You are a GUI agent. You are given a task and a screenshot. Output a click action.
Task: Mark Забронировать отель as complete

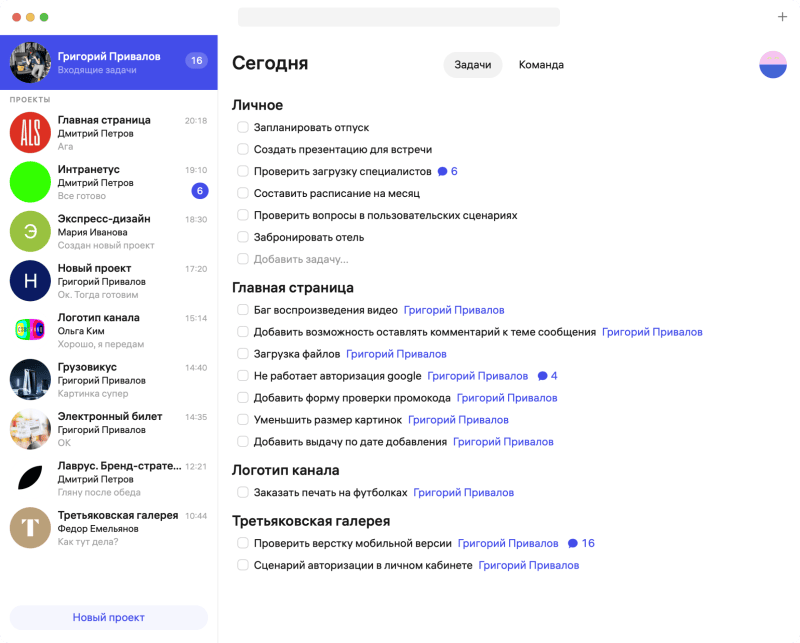[241, 239]
